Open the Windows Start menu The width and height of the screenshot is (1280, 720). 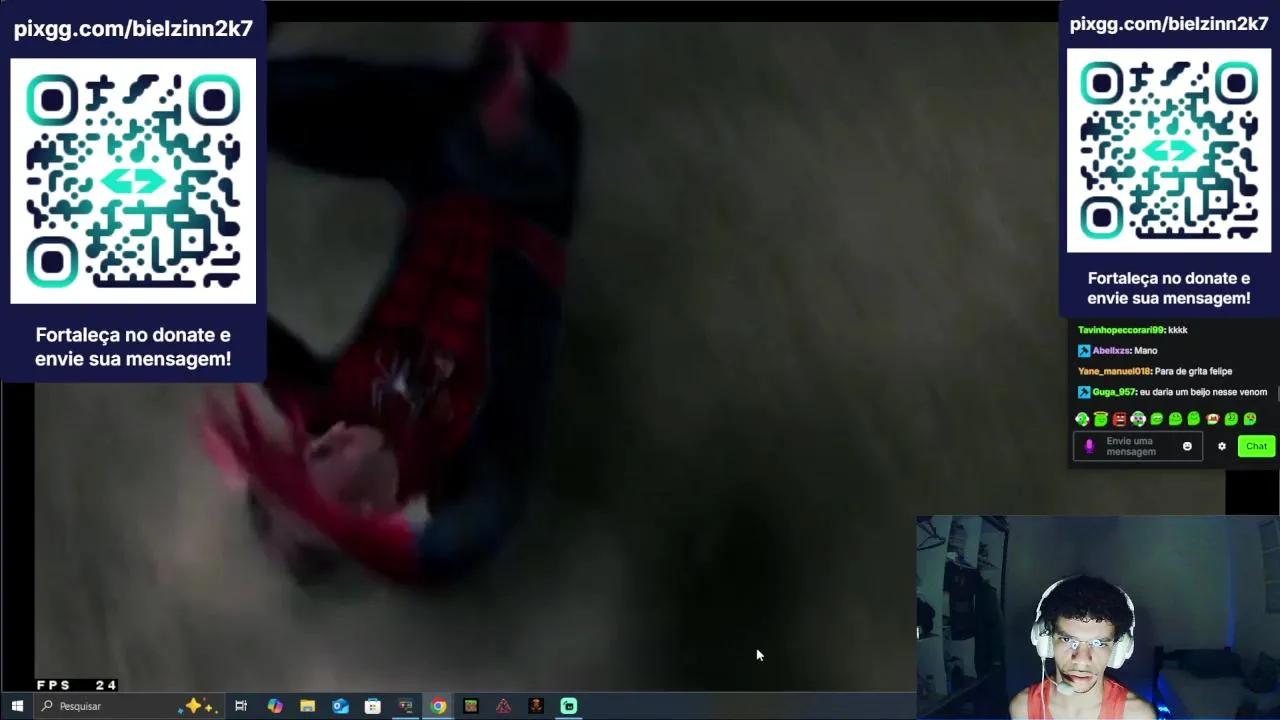[17, 706]
